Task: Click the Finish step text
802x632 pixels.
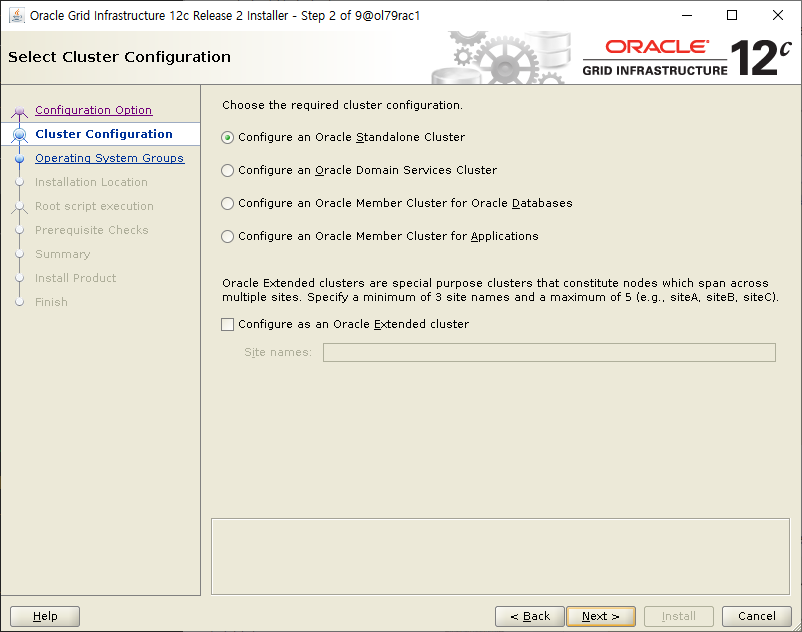Action: [51, 302]
